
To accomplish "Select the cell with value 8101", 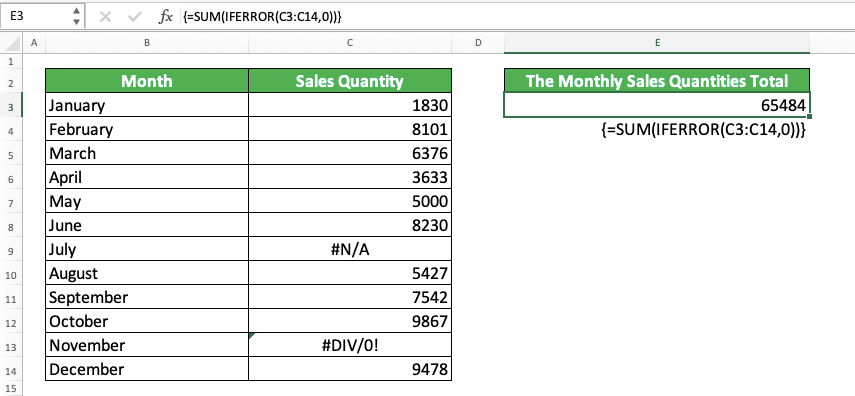I will tap(350, 129).
